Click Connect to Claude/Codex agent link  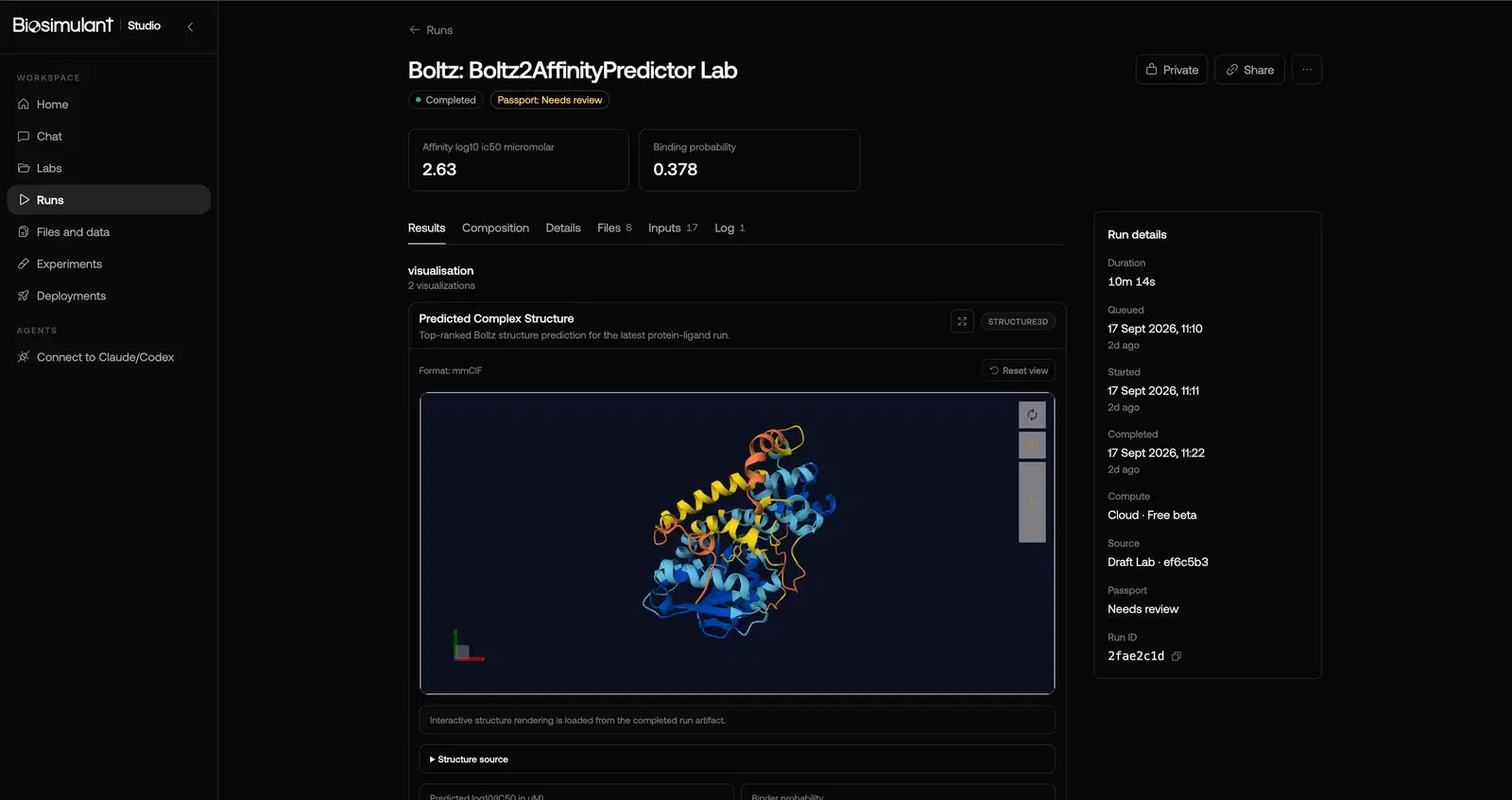point(109,357)
